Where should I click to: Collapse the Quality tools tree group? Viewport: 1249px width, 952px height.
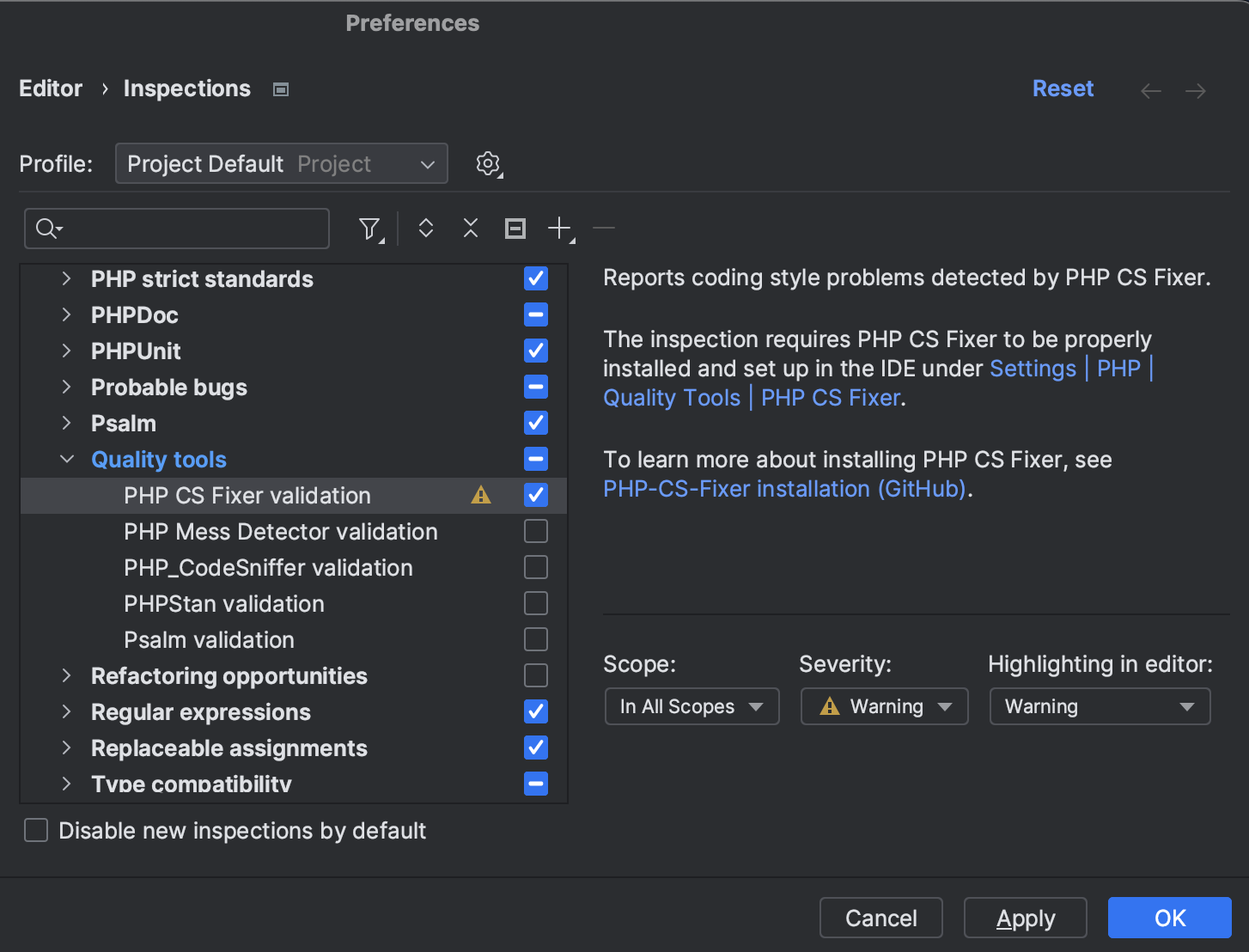click(x=67, y=460)
